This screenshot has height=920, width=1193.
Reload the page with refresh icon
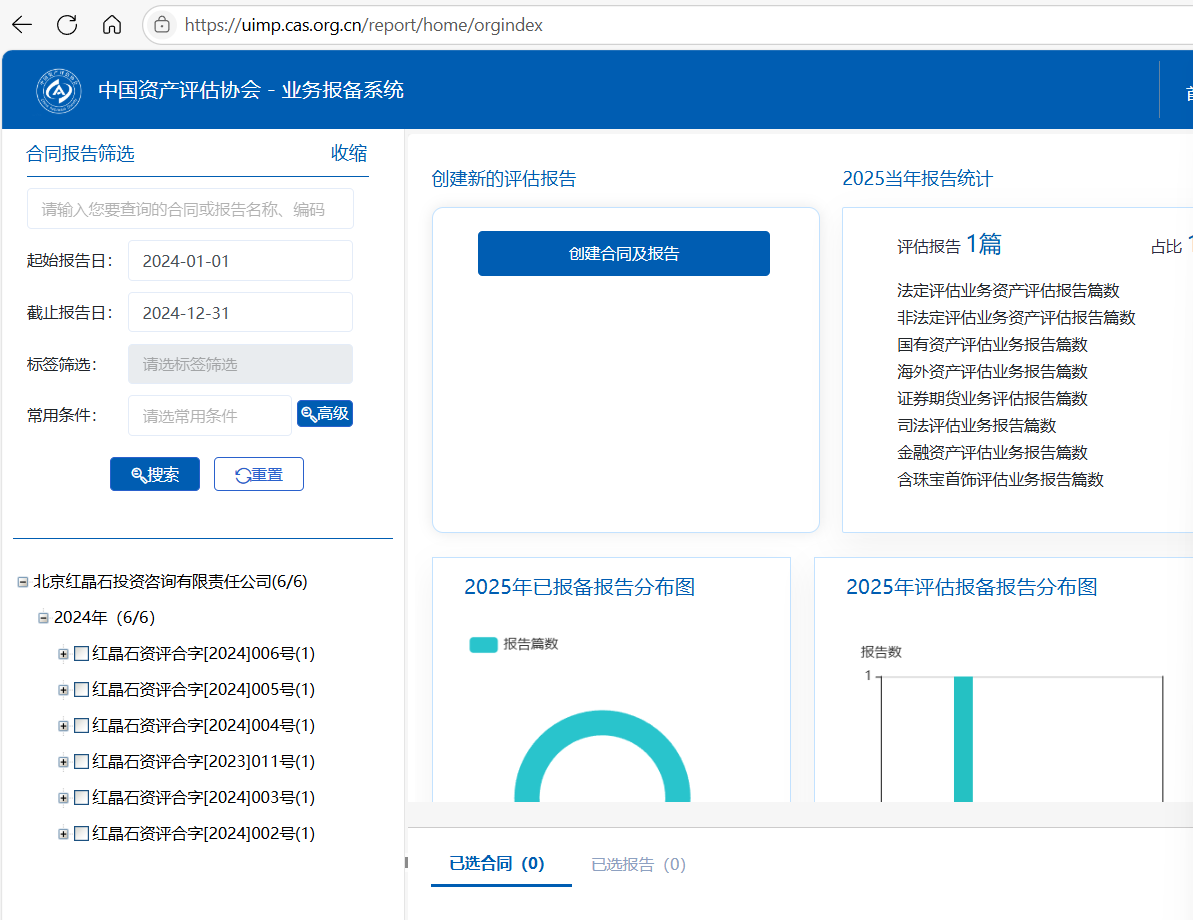pyautogui.click(x=67, y=25)
